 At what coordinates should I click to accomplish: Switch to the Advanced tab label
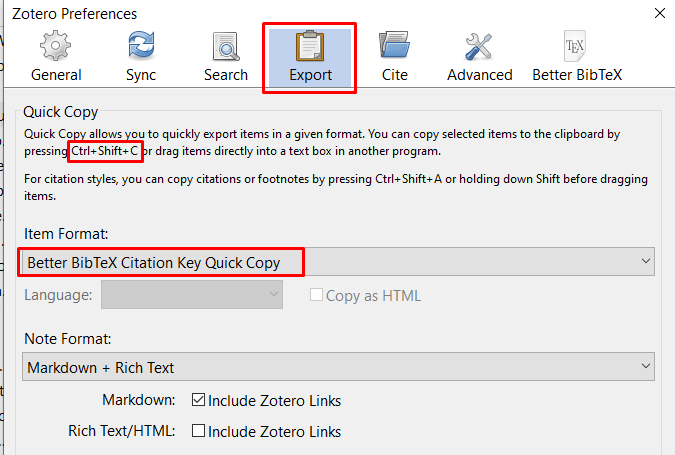480,75
